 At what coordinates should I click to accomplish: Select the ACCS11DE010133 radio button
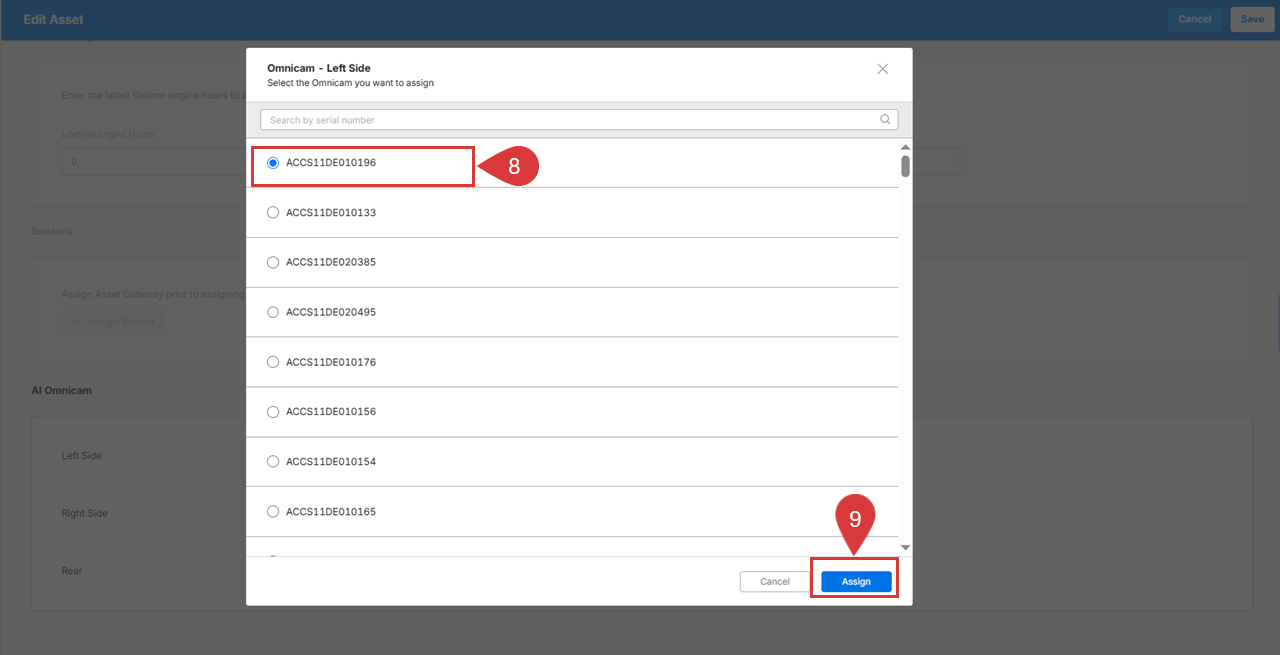point(273,212)
